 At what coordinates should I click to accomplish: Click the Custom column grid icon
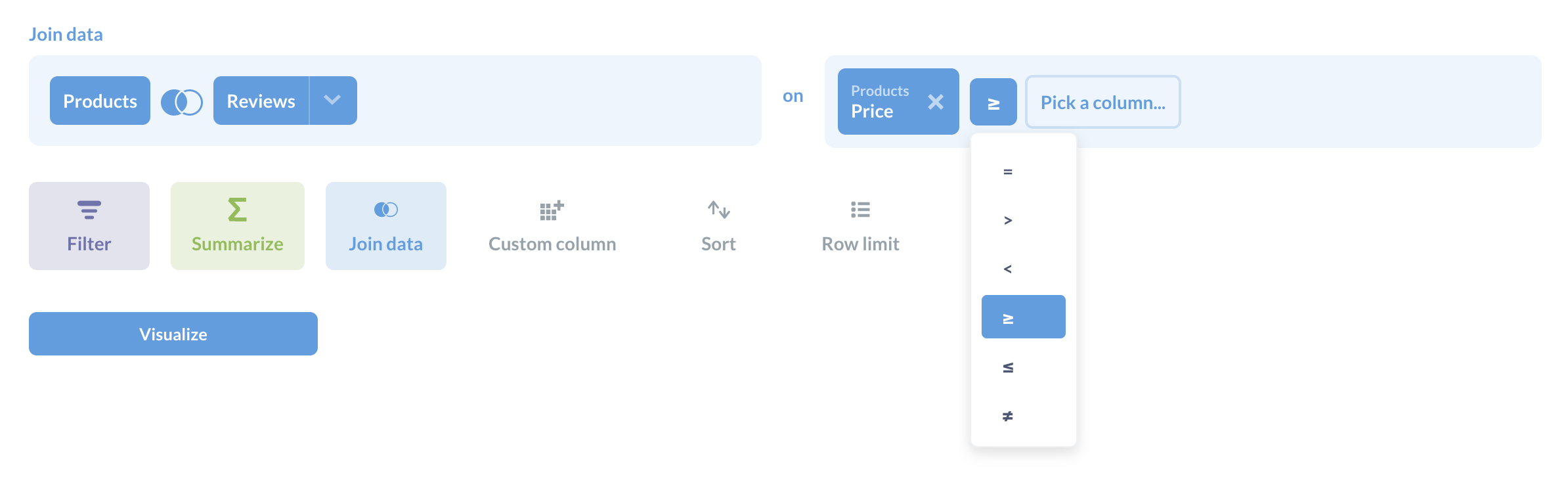[x=552, y=210]
